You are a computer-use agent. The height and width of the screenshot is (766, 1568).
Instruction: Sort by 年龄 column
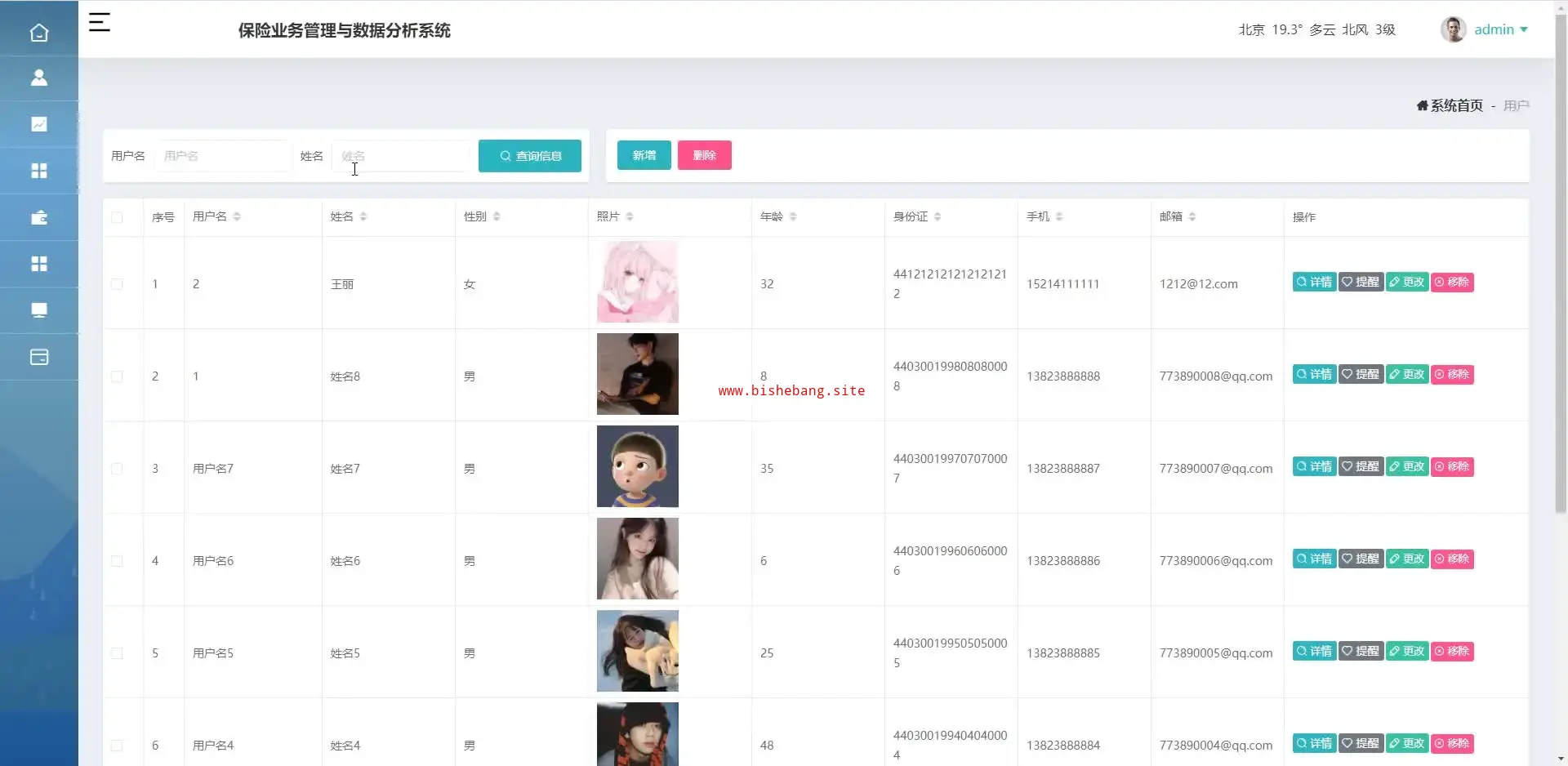tap(793, 216)
